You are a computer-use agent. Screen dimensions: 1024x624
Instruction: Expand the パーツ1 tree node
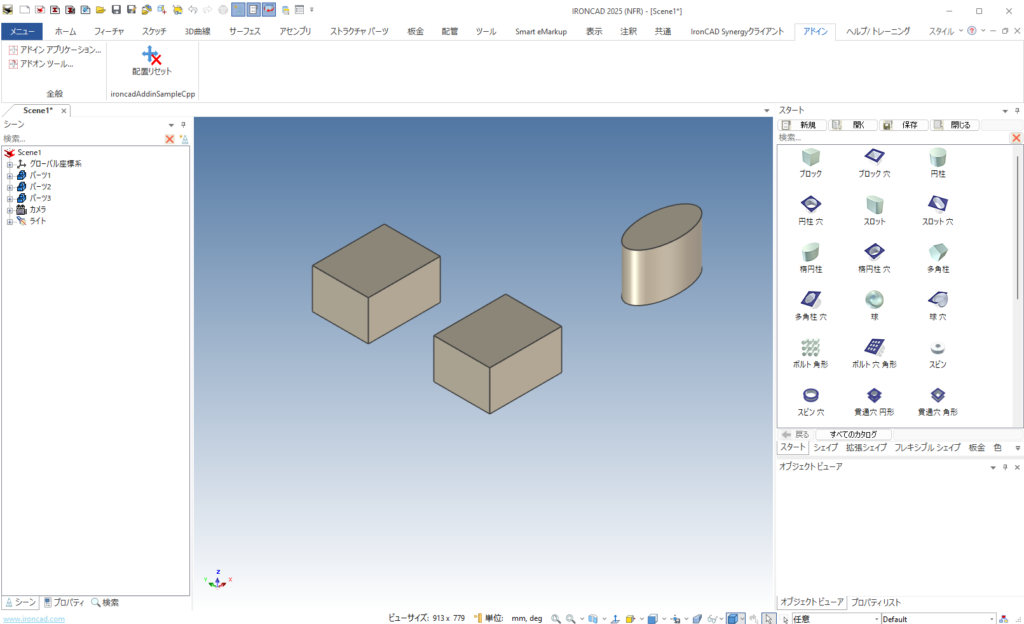pos(10,176)
